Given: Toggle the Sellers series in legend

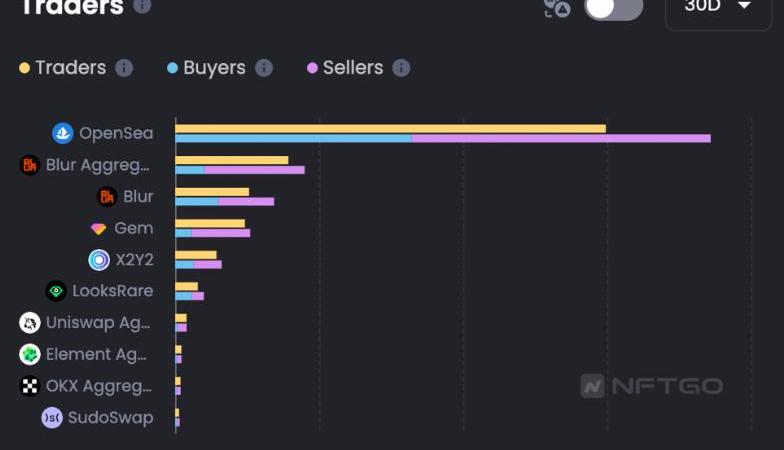Looking at the screenshot, I should [x=345, y=68].
